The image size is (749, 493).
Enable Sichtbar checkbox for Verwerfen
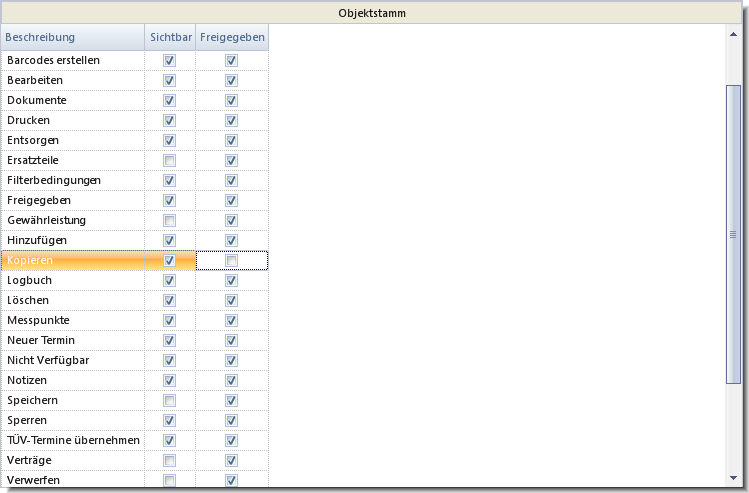coord(169,481)
